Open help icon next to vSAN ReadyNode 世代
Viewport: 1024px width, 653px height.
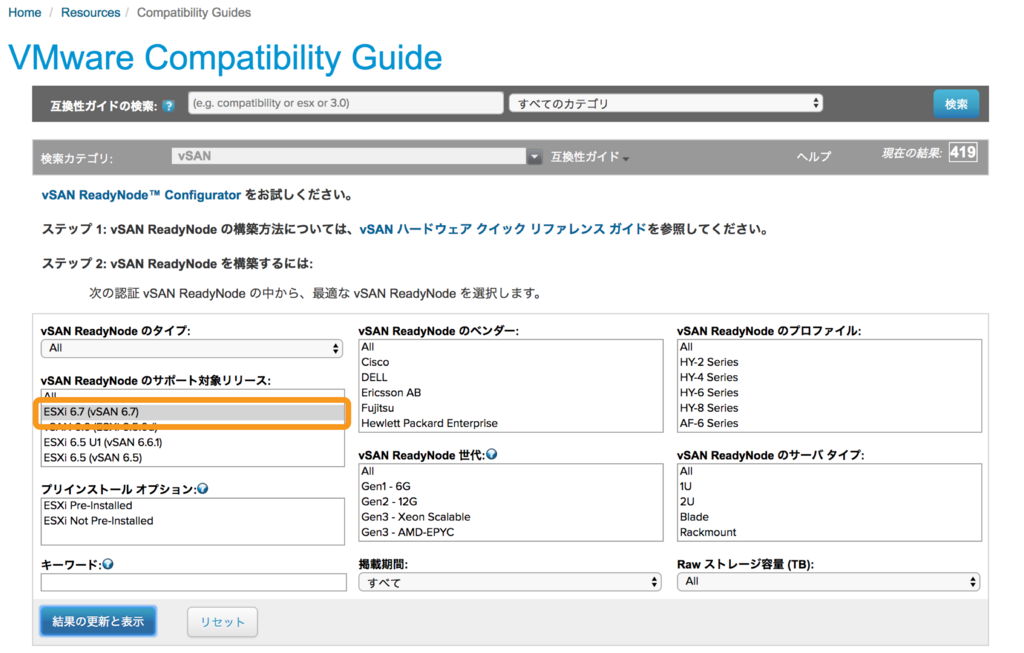492,454
